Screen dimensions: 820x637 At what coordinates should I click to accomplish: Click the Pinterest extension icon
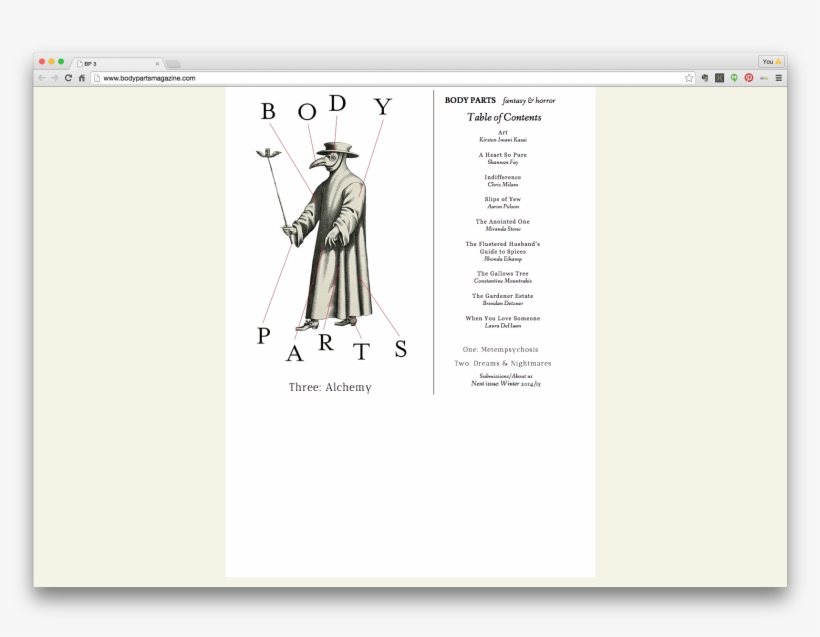coord(748,78)
